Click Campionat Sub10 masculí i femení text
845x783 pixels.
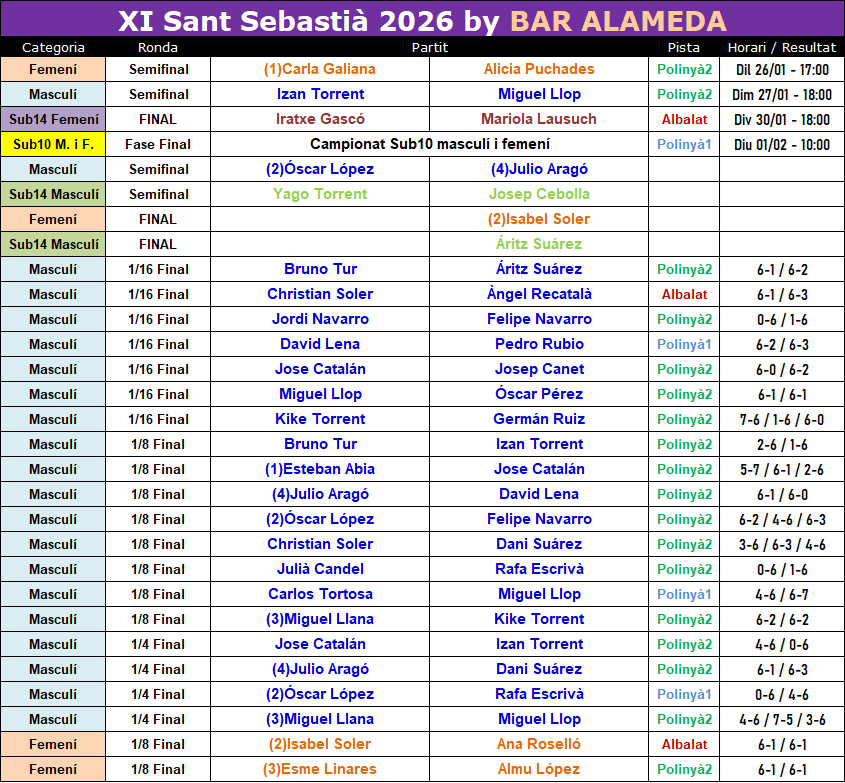[429, 144]
